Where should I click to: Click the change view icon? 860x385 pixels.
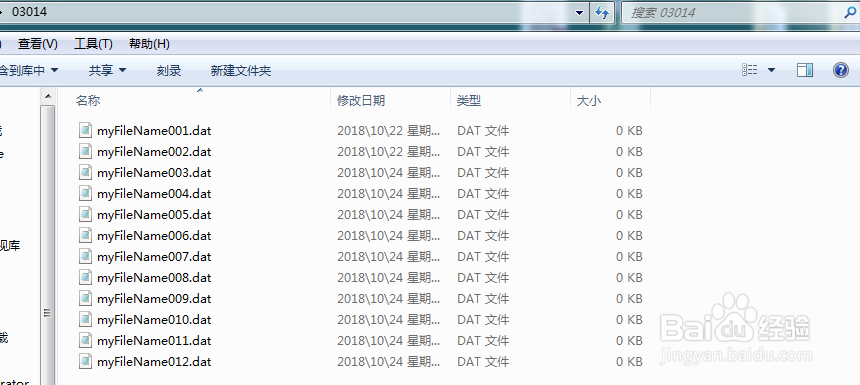tap(750, 70)
